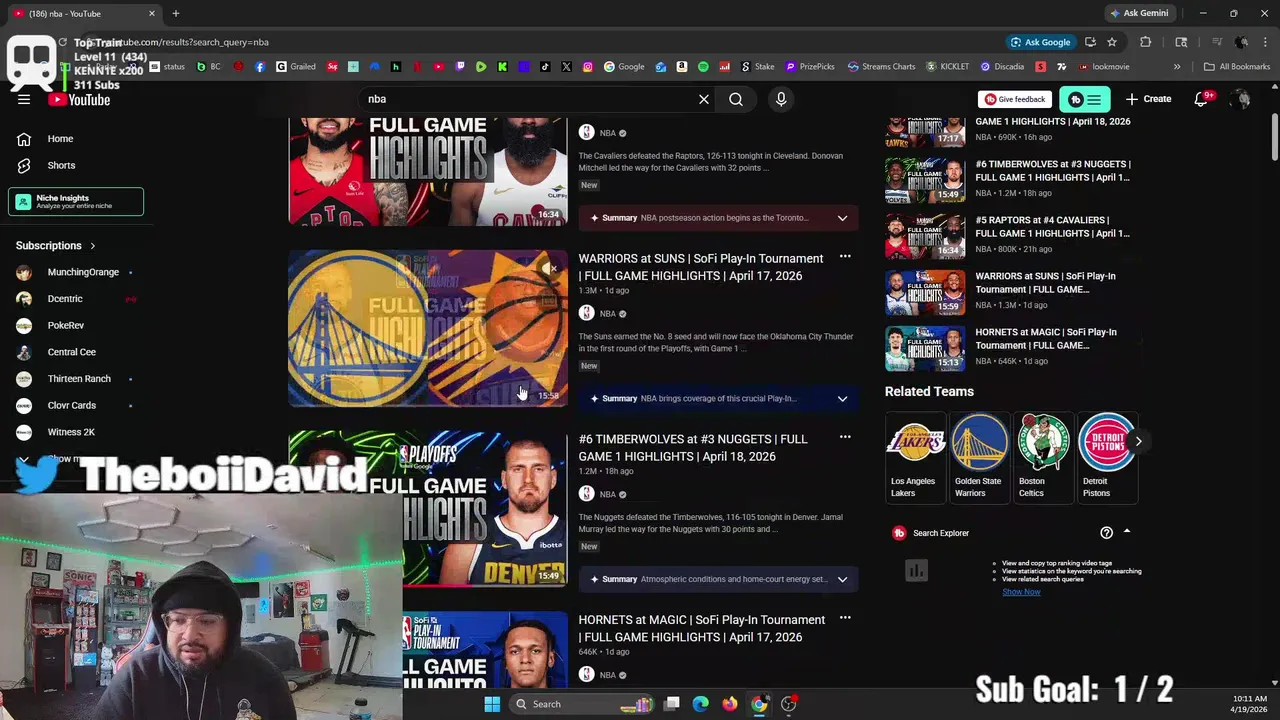Open three-dot menu for Hornets at Magic
Viewport: 1280px width, 720px height.
click(845, 618)
